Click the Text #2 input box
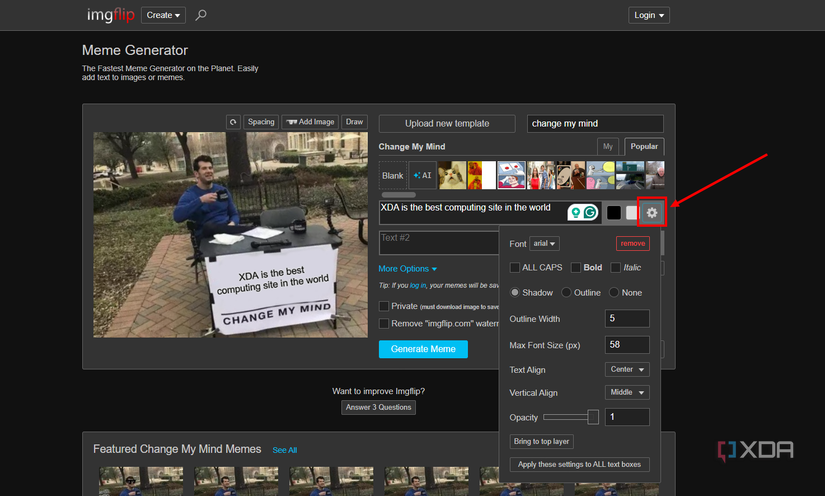The height and width of the screenshot is (496, 825). click(439, 242)
